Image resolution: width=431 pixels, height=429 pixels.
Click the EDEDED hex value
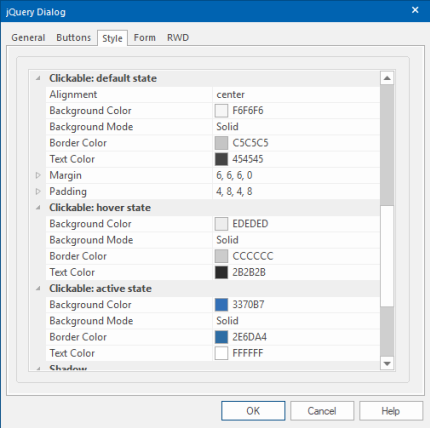(250, 224)
